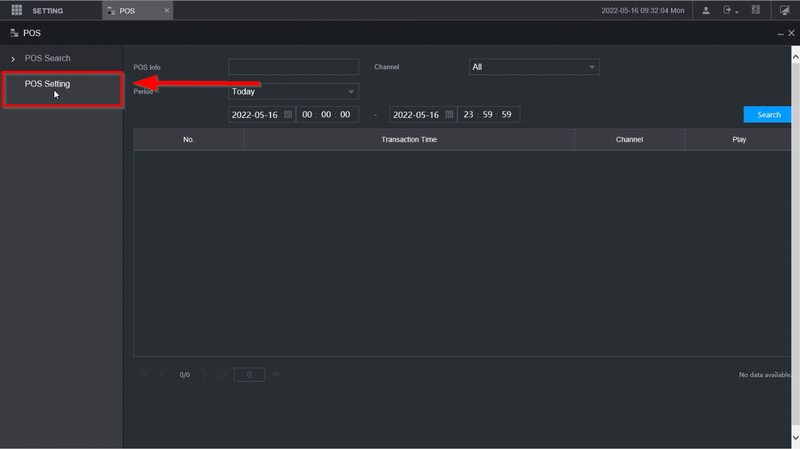Switch to the SETTING tab
The width and height of the screenshot is (800, 449).
(48, 11)
